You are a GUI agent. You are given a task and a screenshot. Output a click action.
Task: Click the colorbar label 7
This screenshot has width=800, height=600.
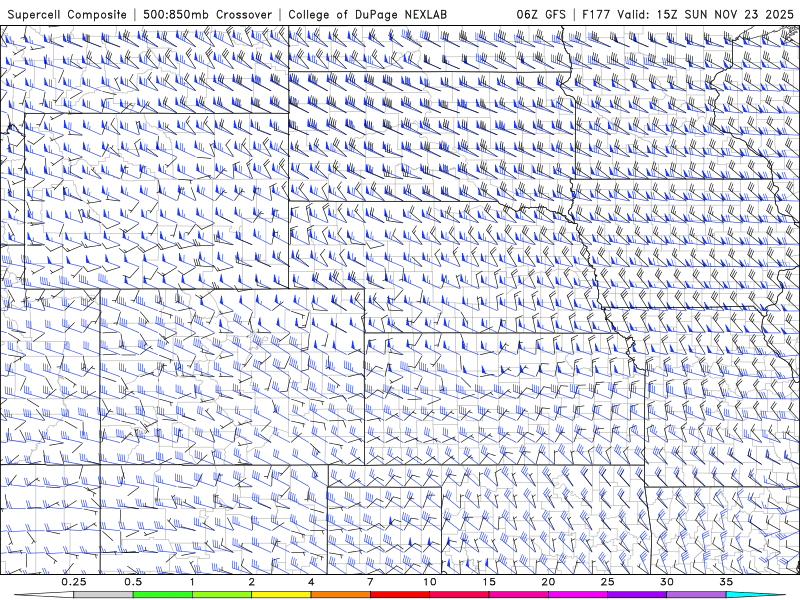pos(370,582)
